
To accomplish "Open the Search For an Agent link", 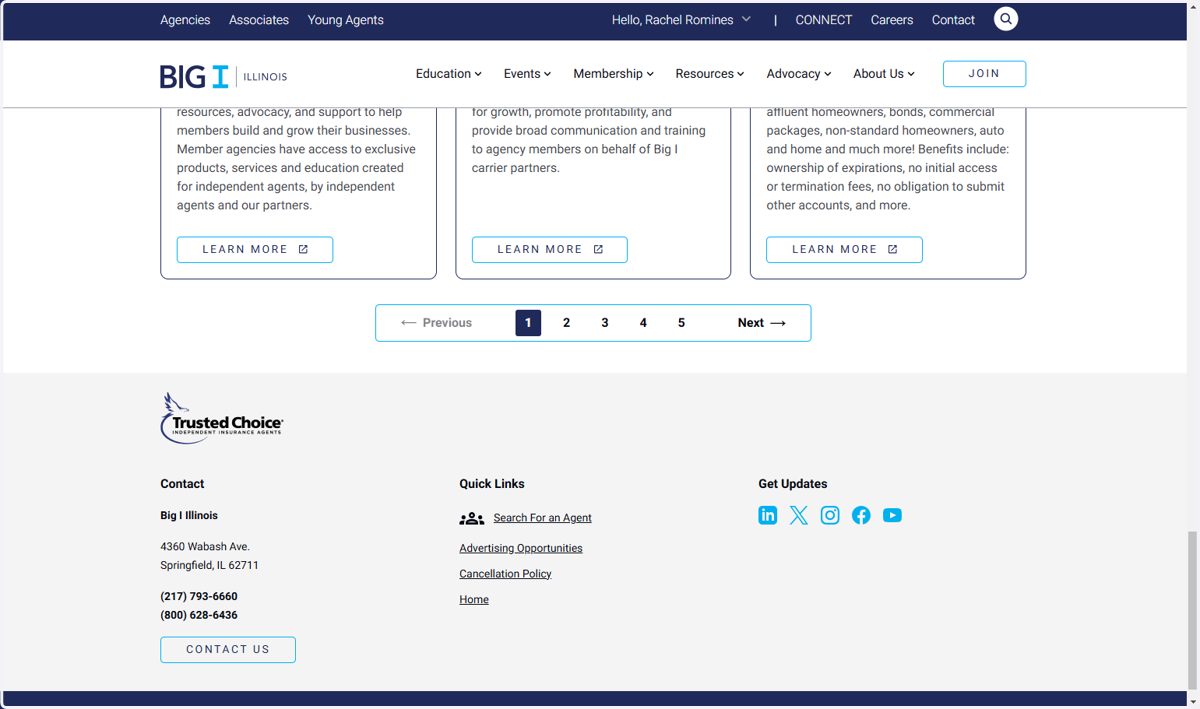I will (x=542, y=518).
